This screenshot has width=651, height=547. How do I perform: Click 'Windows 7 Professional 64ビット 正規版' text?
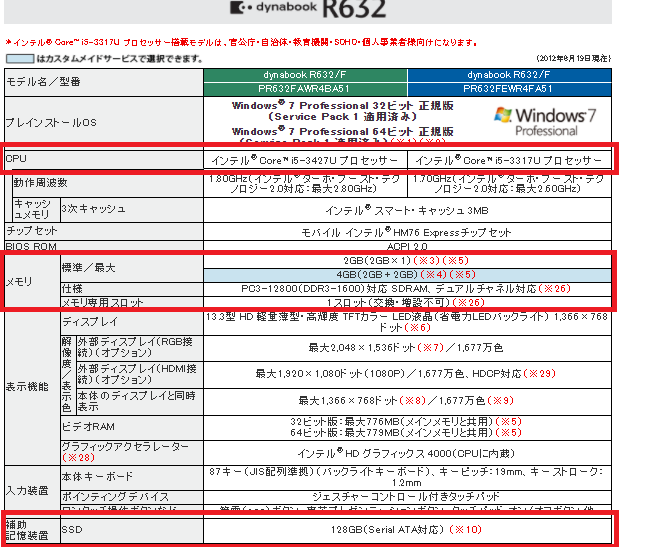click(x=343, y=132)
